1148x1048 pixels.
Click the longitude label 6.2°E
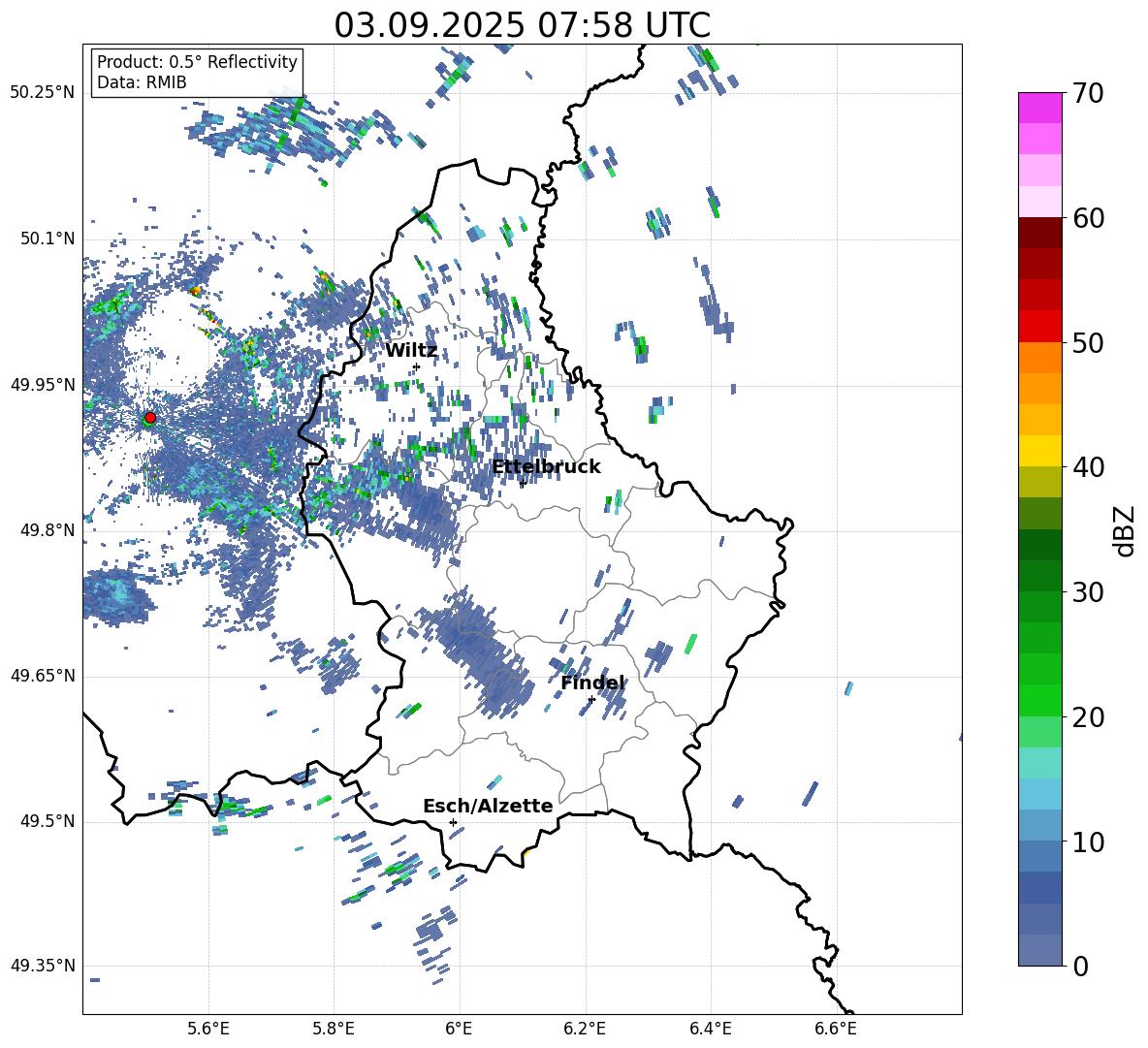585,1029
